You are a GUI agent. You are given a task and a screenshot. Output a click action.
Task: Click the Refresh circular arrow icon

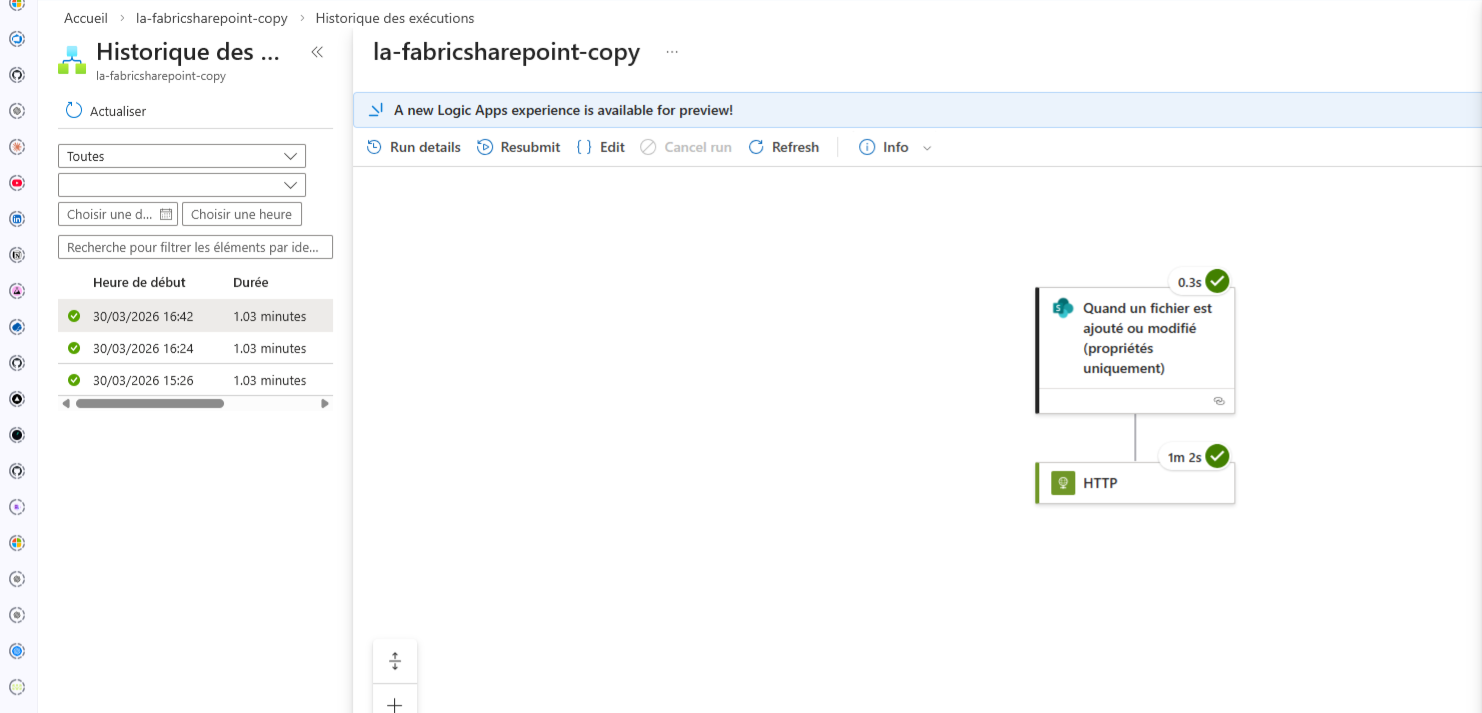756,147
